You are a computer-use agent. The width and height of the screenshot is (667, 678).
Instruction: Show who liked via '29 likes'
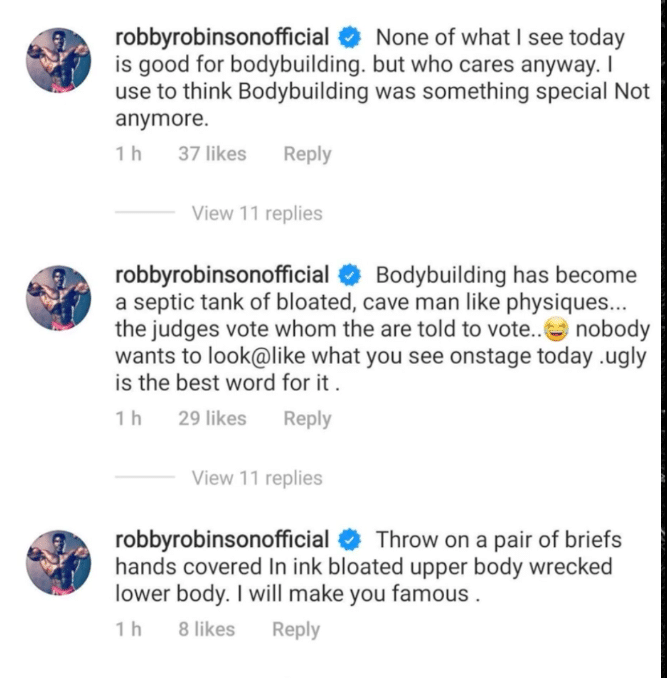tap(212, 420)
